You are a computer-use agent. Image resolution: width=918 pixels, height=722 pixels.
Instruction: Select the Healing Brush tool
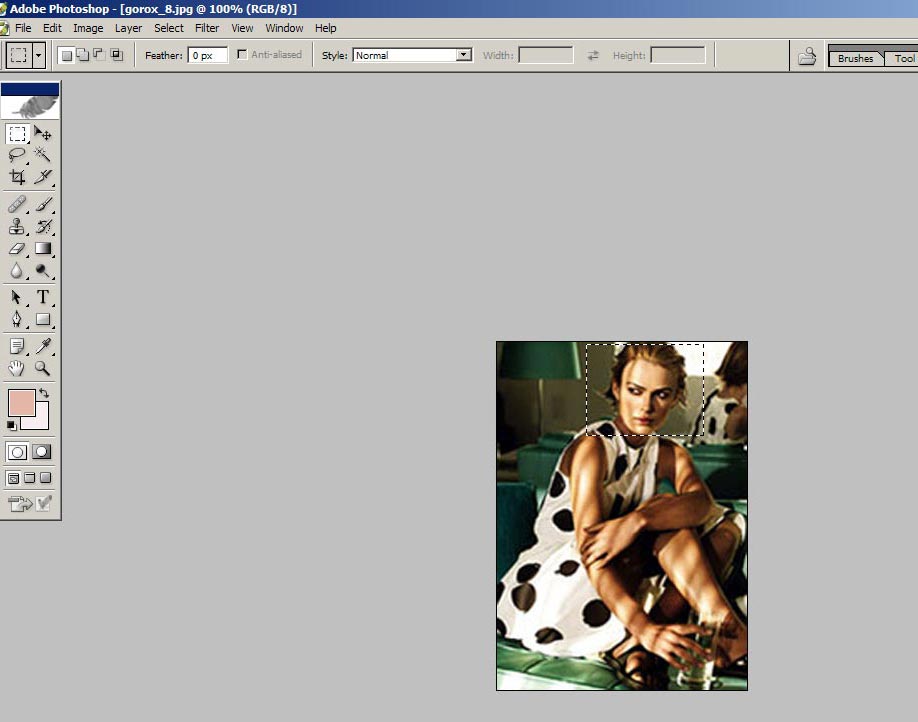pos(17,204)
